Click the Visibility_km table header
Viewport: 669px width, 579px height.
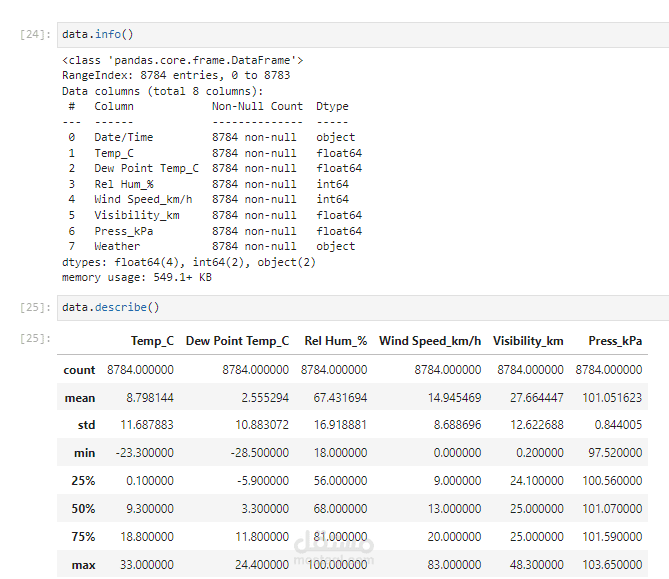(x=528, y=341)
